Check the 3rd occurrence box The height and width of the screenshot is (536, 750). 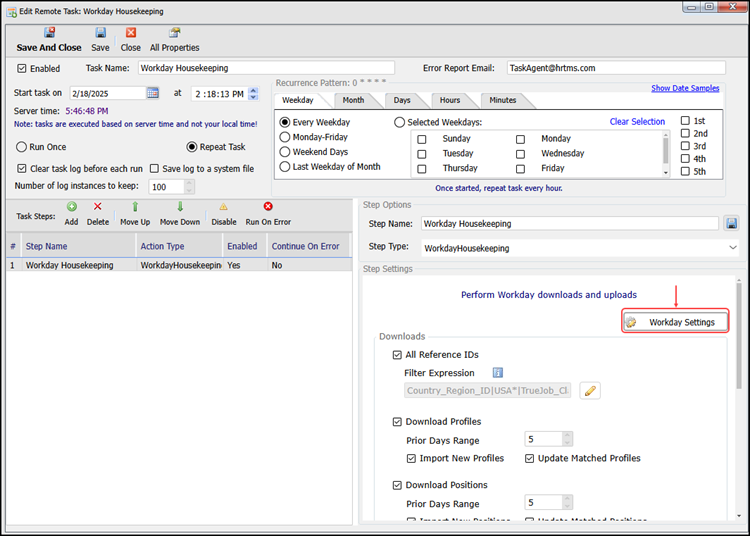[x=685, y=146]
